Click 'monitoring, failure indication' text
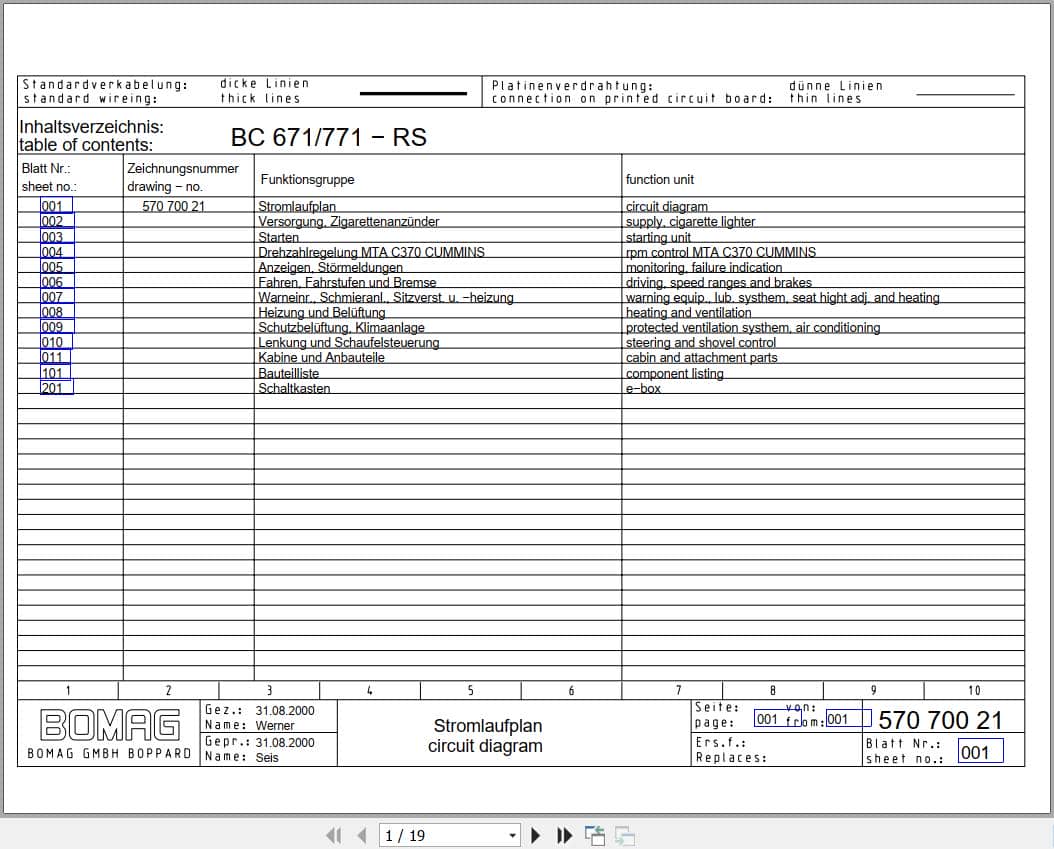1054x849 pixels. click(x=704, y=268)
